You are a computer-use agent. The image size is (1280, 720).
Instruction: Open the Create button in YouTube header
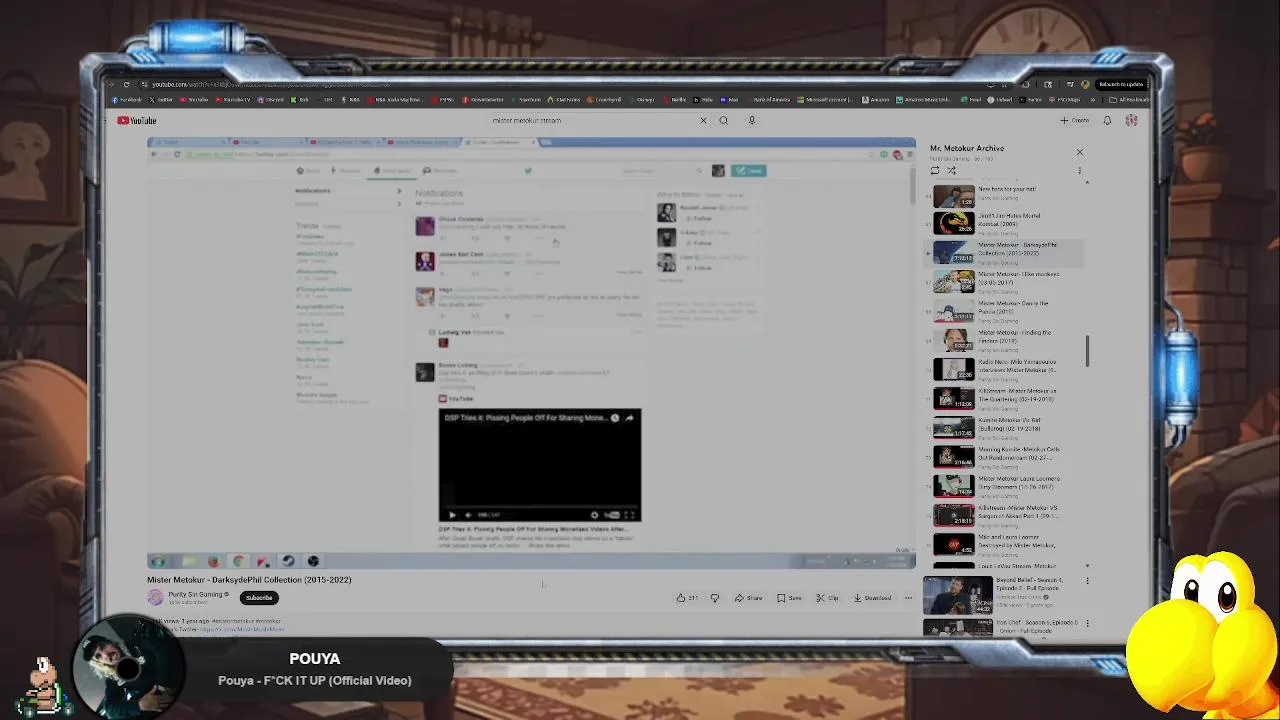[1075, 120]
